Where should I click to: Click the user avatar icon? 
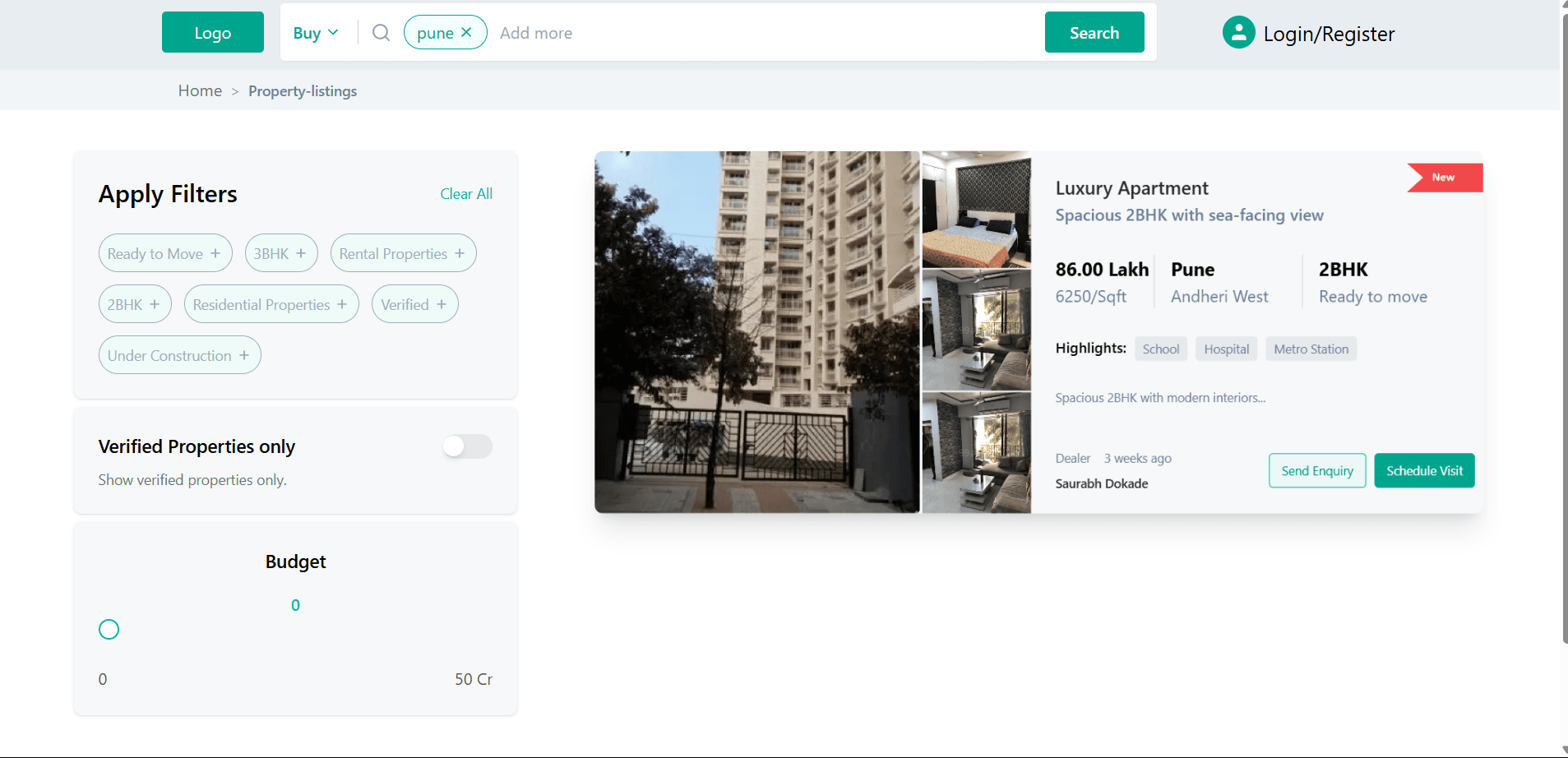coord(1238,33)
